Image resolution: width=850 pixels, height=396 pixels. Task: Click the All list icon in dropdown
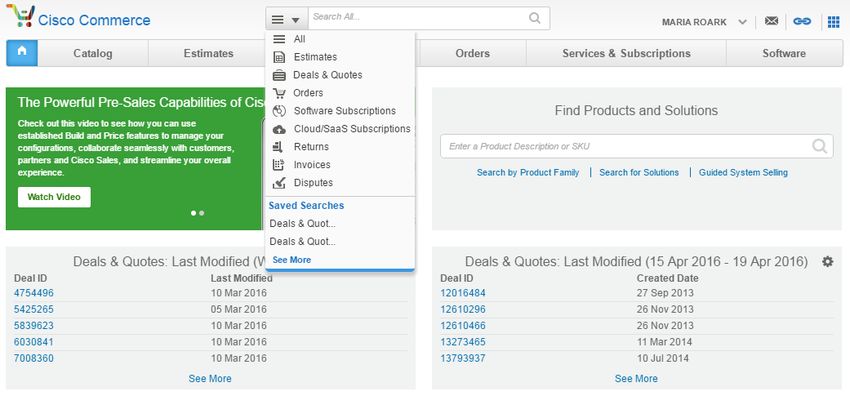(x=279, y=39)
